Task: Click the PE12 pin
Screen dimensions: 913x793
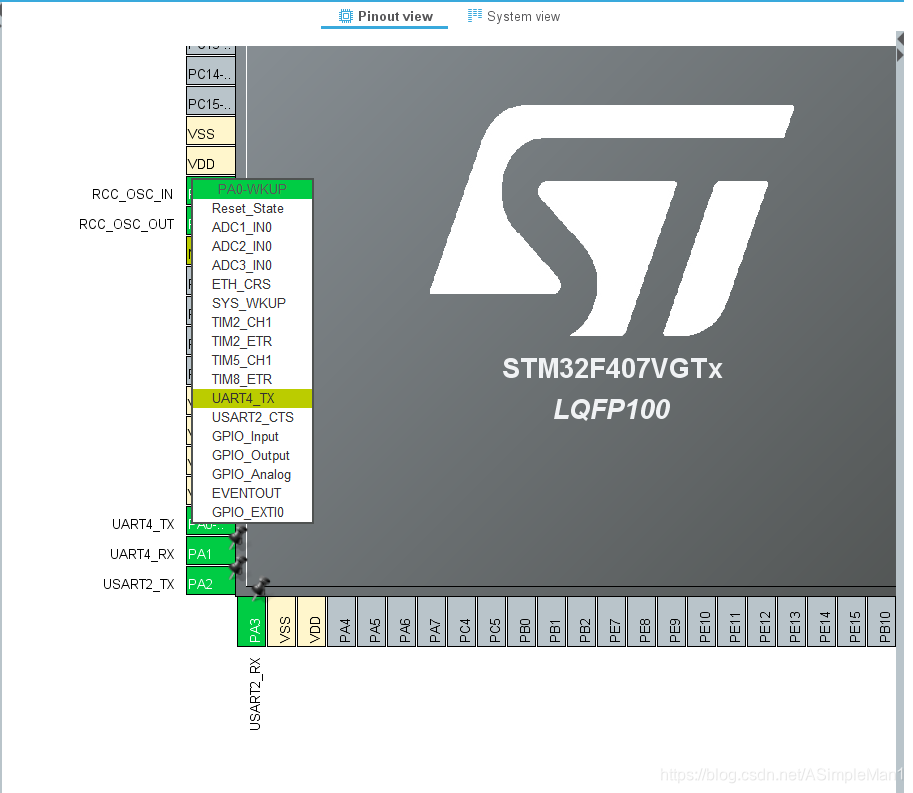Action: 762,622
